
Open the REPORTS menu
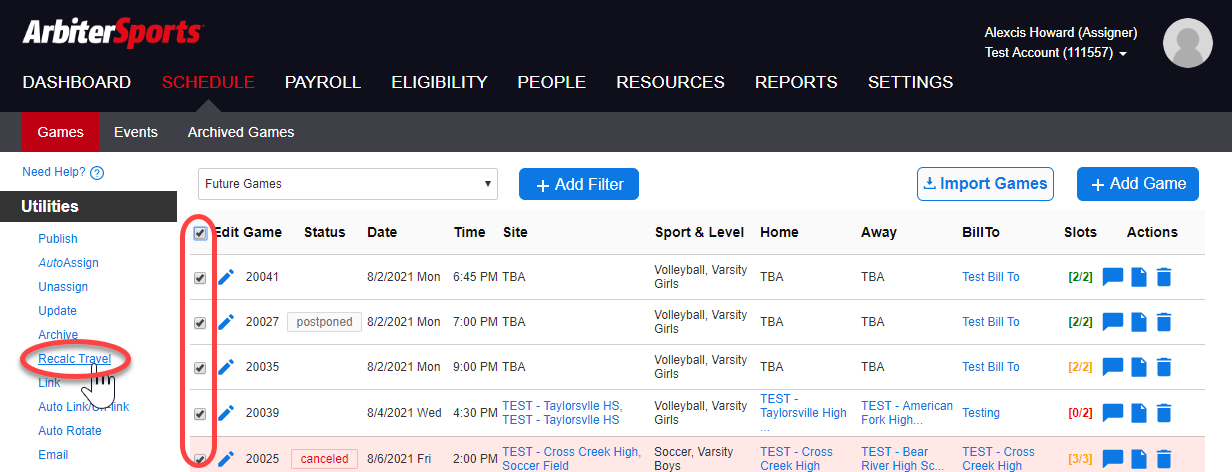tap(796, 82)
